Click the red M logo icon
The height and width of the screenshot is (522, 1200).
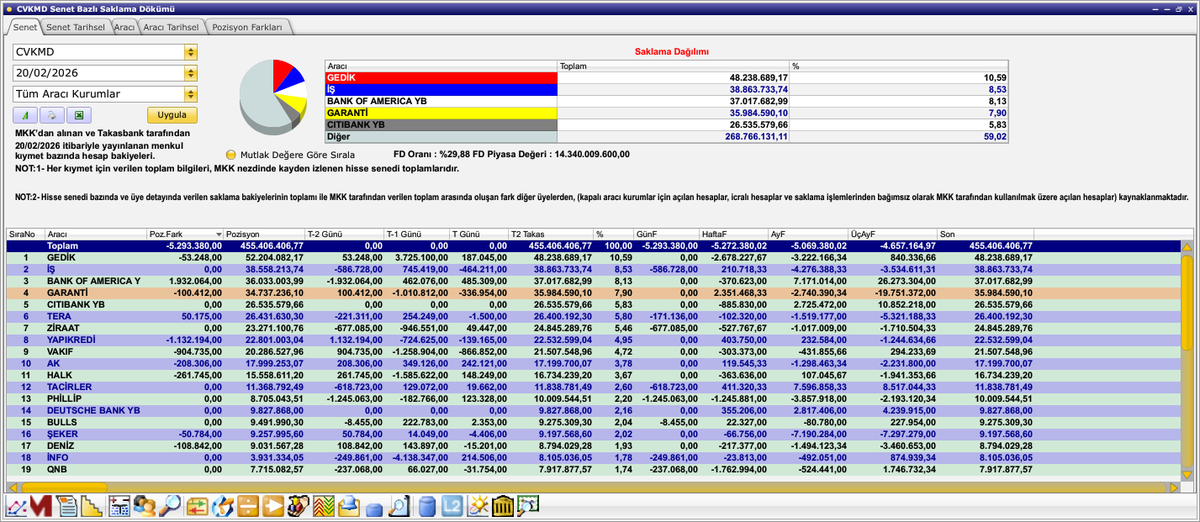[x=41, y=507]
